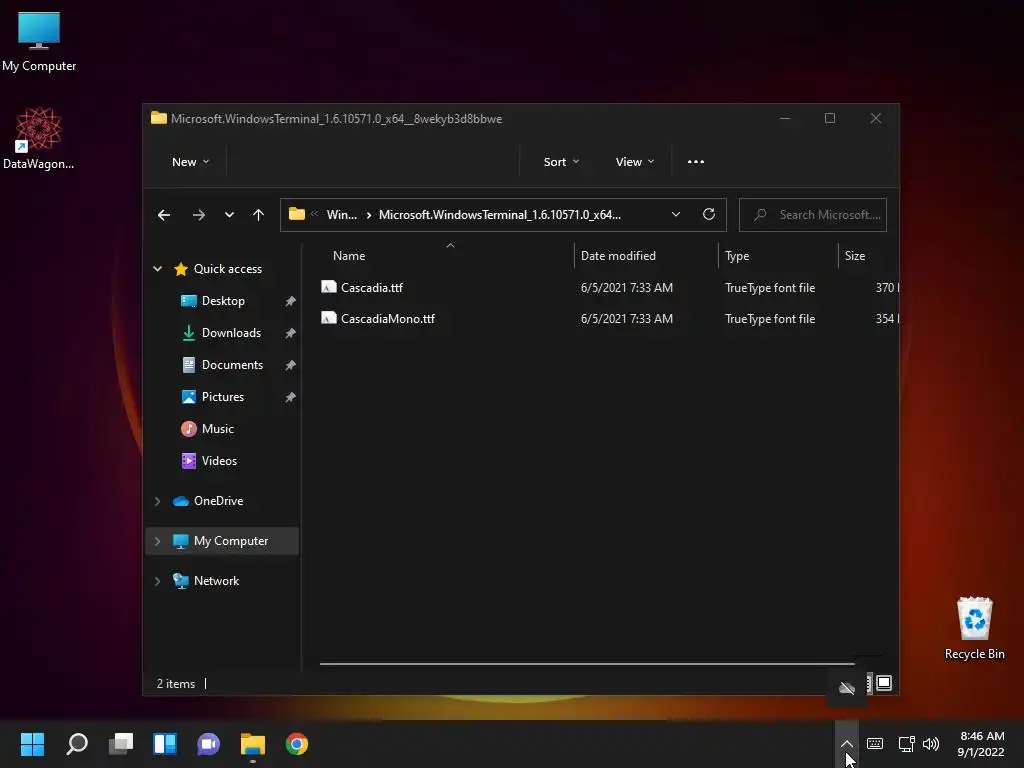Open Documents in Quick access
The width and height of the screenshot is (1024, 768).
point(232,365)
